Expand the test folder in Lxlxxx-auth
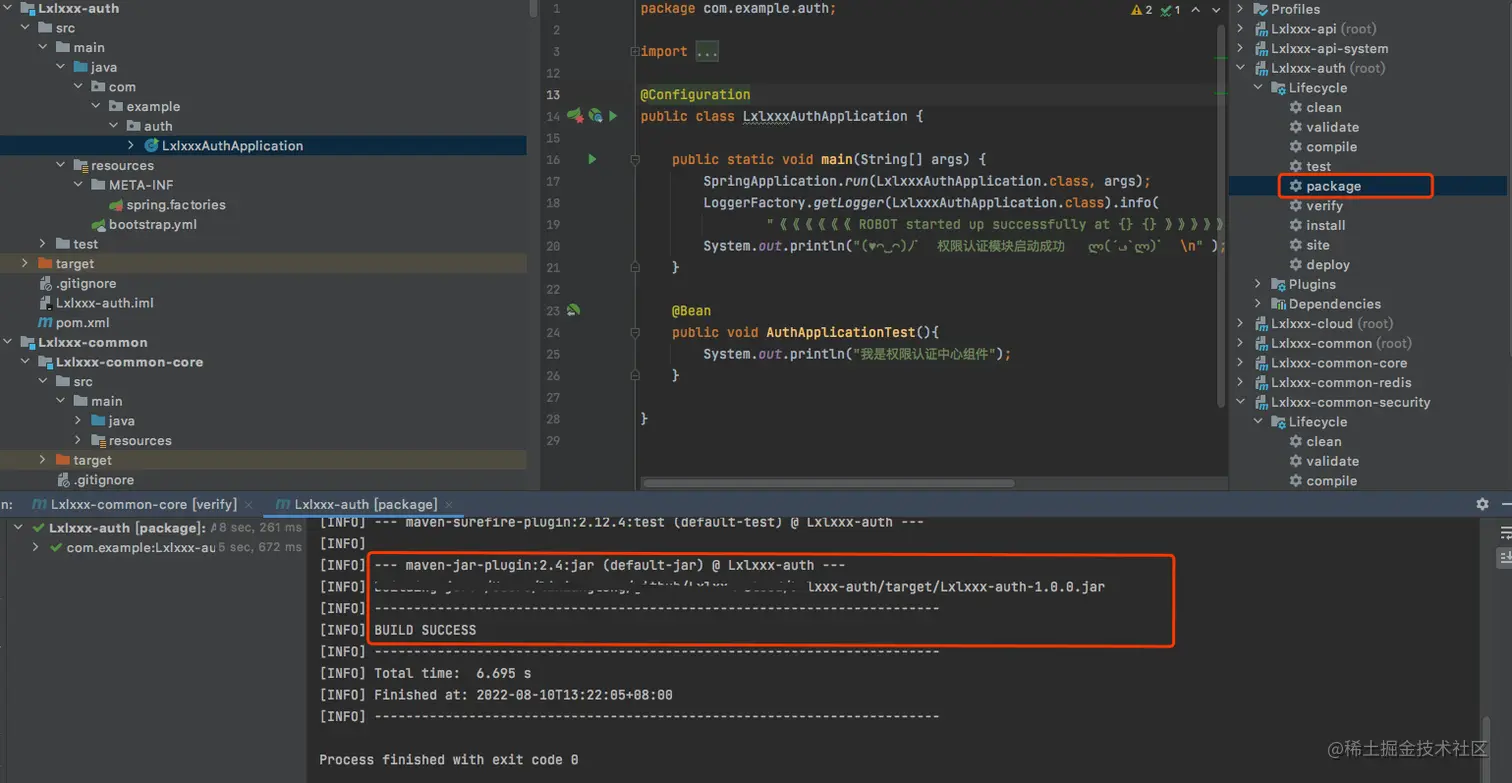The height and width of the screenshot is (783, 1512). pyautogui.click(x=43, y=244)
